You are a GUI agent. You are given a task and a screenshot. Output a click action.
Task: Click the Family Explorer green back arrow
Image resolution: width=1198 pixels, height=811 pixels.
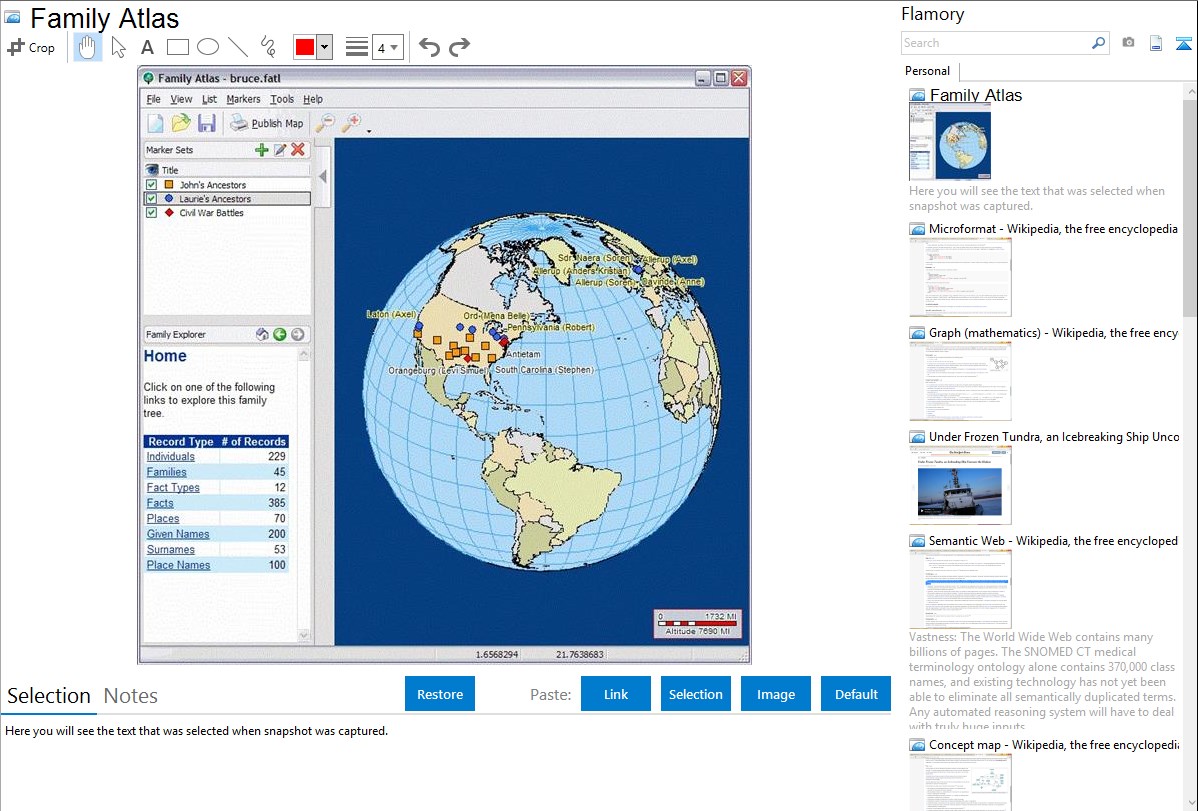point(280,334)
